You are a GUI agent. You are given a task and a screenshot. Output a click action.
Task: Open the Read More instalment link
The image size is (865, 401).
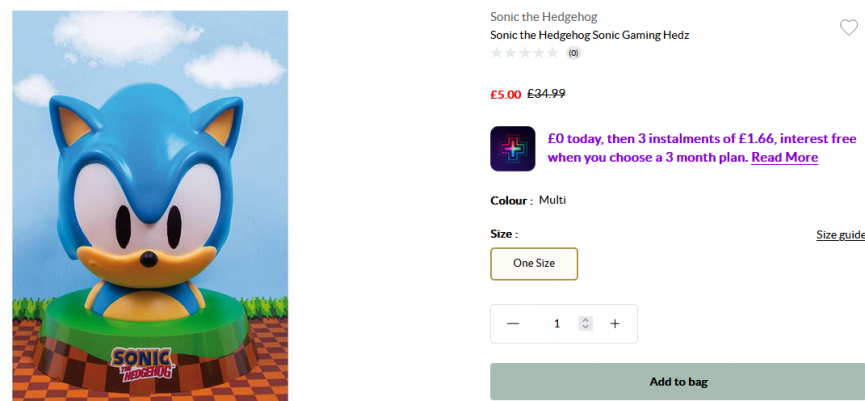click(784, 158)
